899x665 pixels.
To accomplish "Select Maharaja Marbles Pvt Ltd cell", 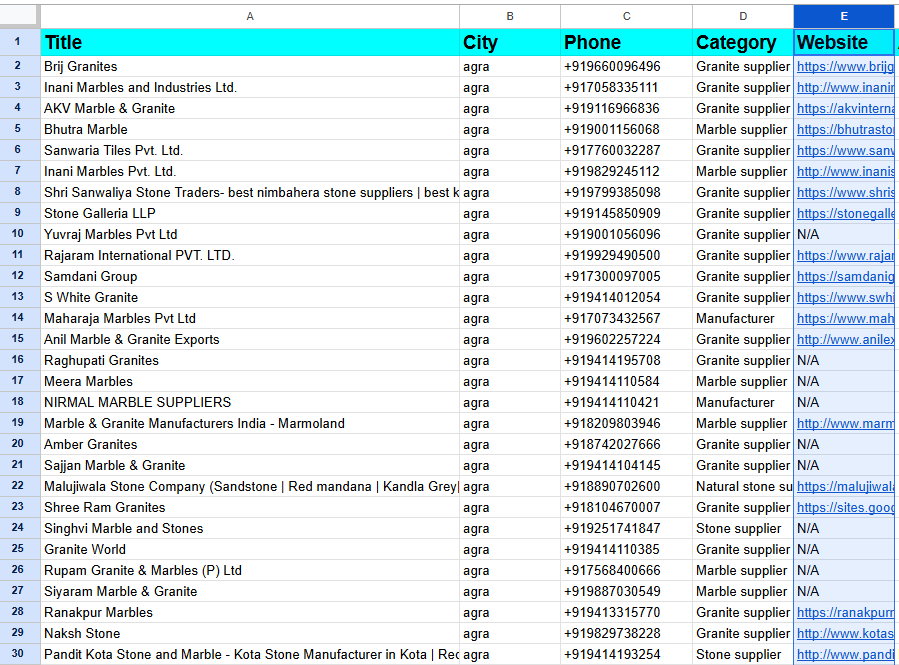I will (250, 318).
